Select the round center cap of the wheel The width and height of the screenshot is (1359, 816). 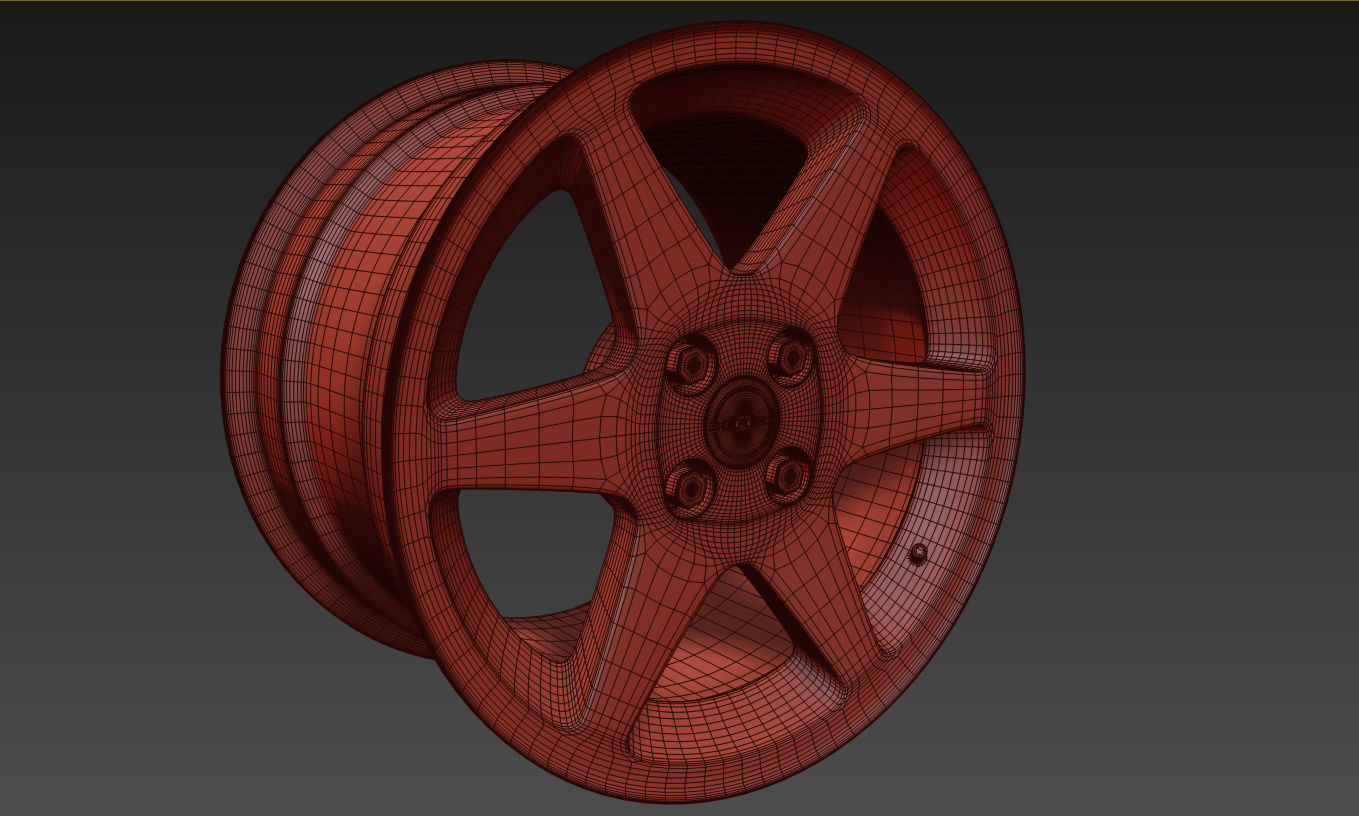(742, 423)
